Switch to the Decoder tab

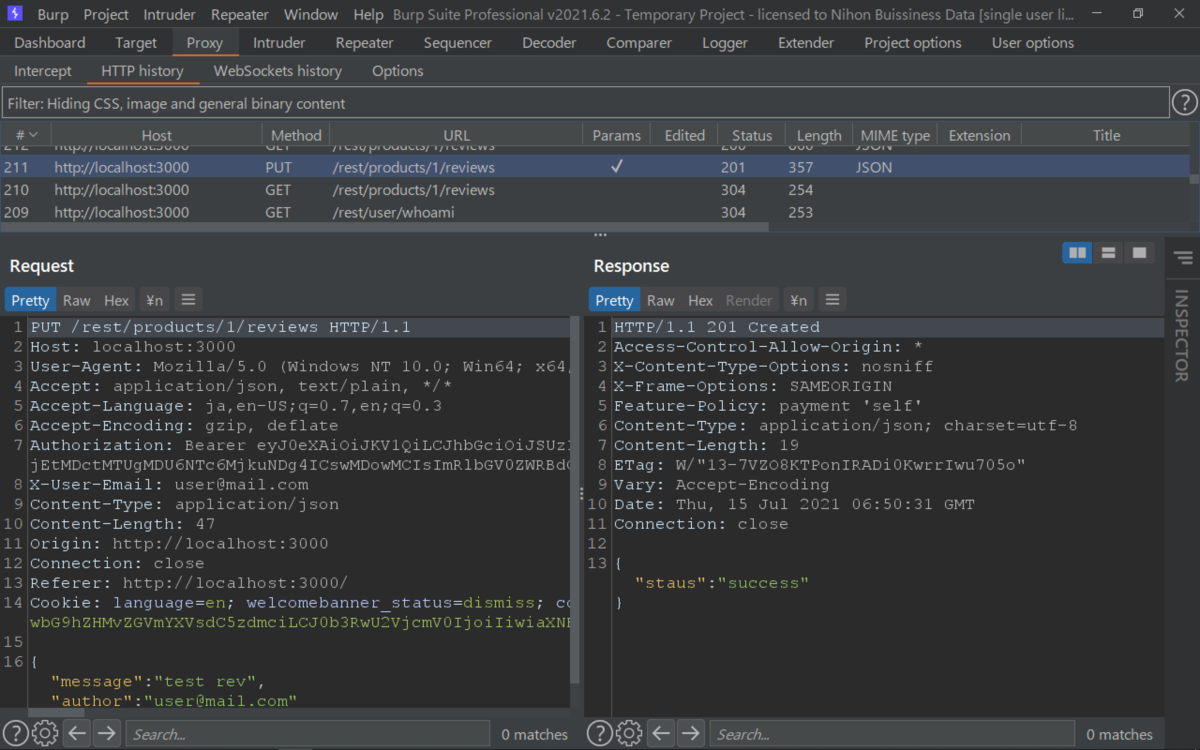point(549,43)
